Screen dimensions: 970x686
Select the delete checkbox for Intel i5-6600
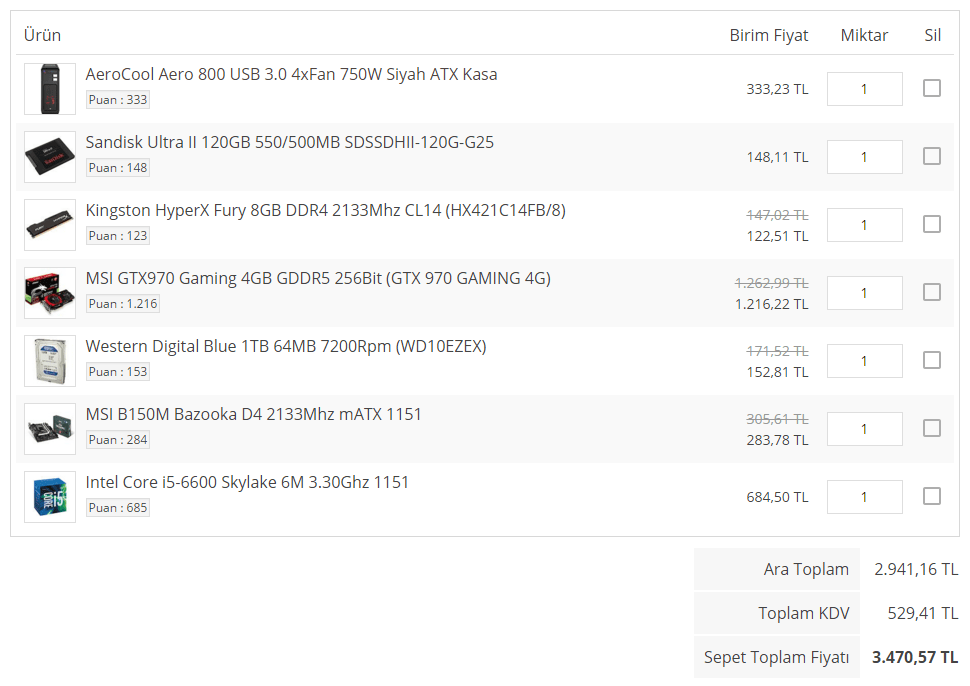coord(932,497)
